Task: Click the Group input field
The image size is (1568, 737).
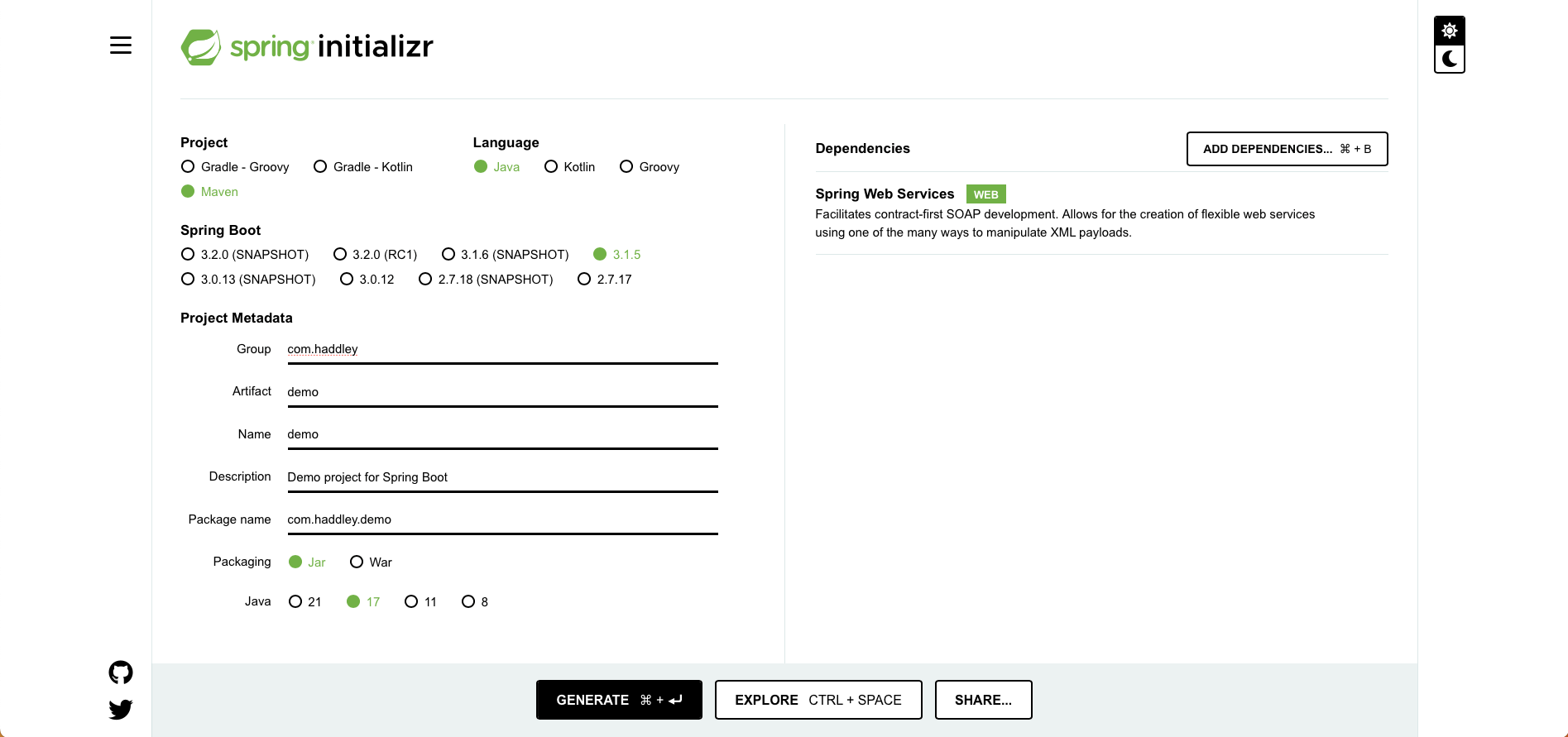Action: point(502,350)
